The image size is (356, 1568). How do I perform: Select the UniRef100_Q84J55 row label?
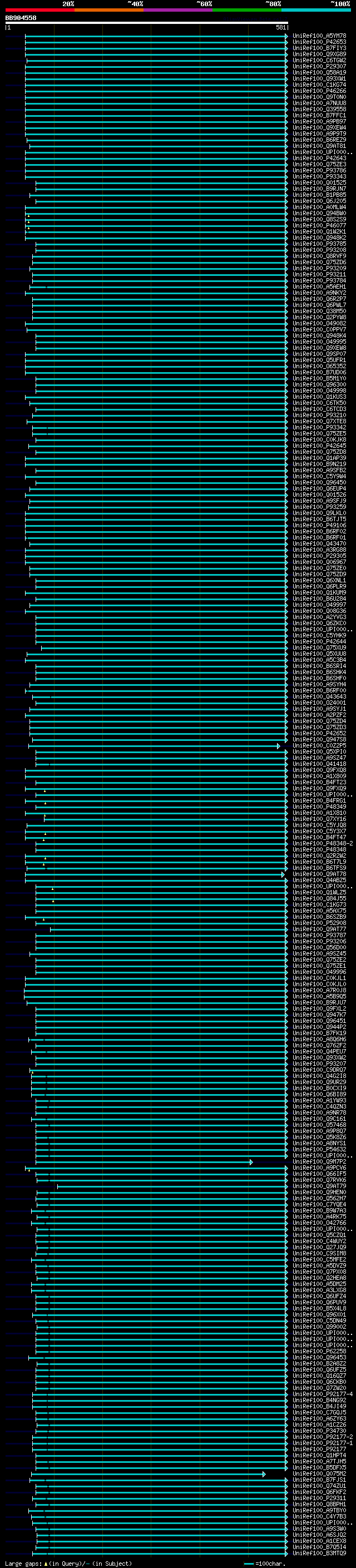click(x=319, y=898)
